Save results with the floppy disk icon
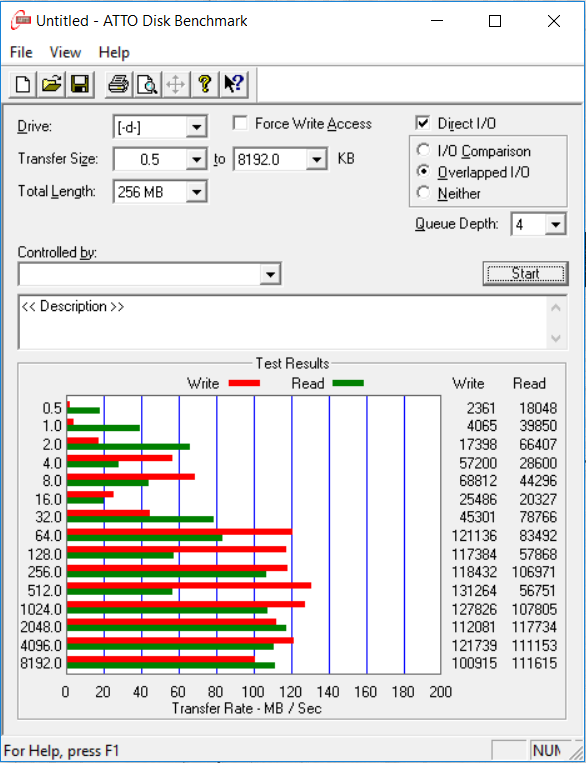Screen dimensions: 586x763 point(80,84)
